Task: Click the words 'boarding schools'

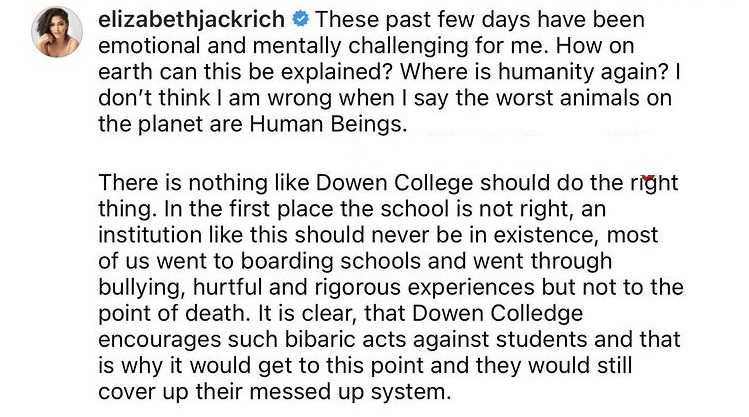Action: (331, 261)
